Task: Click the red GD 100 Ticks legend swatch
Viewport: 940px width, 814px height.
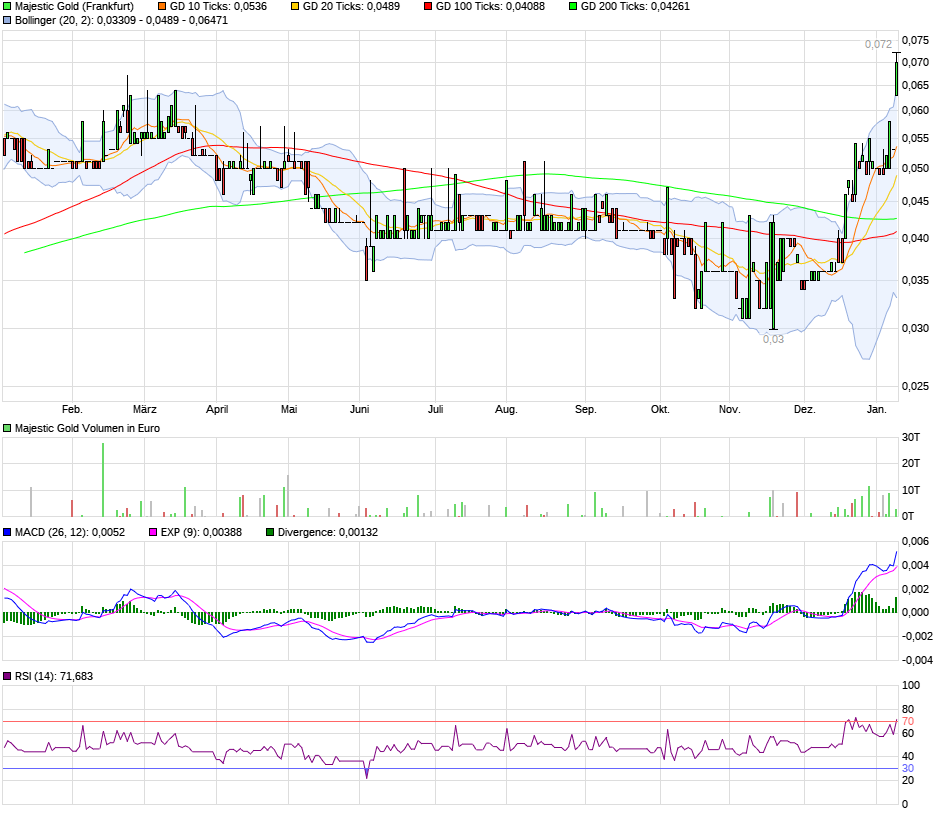Action: (x=428, y=7)
